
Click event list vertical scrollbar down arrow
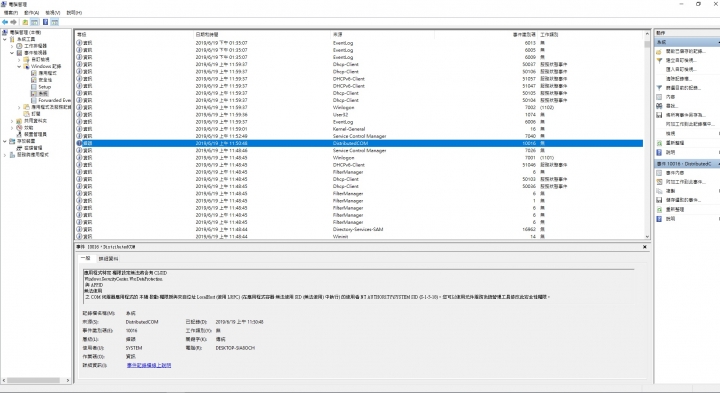point(647,237)
